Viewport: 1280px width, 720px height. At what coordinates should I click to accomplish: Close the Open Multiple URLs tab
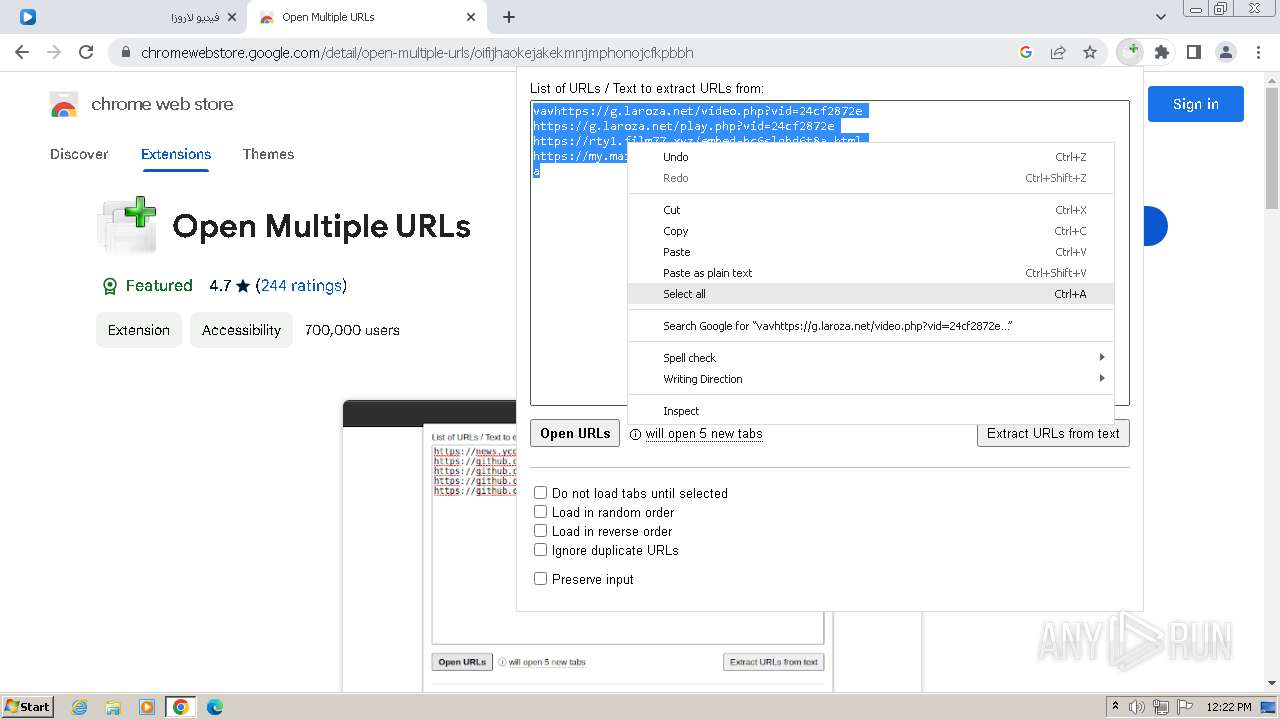[x=471, y=17]
